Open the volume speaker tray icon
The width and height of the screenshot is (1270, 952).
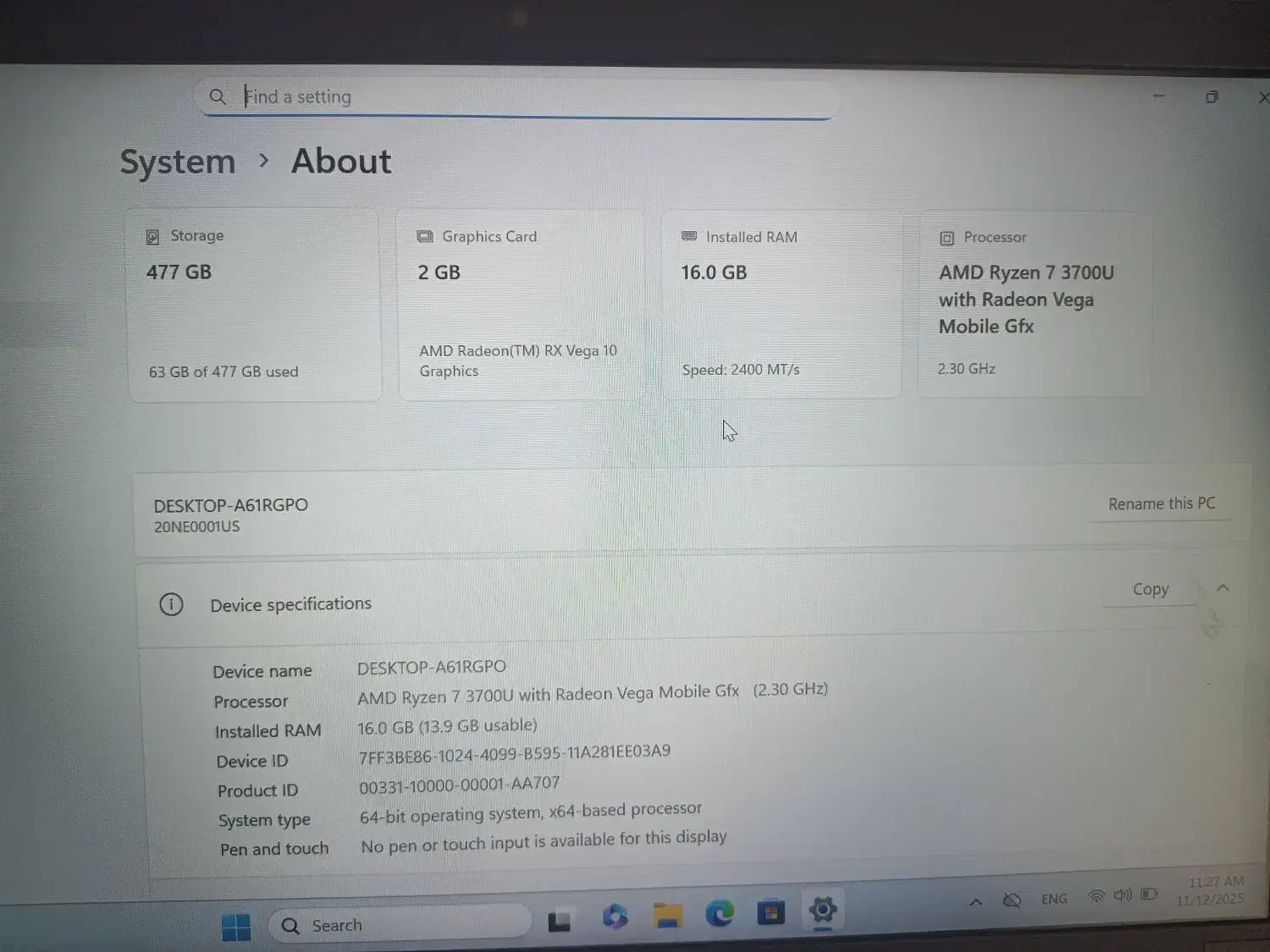pos(1123,895)
